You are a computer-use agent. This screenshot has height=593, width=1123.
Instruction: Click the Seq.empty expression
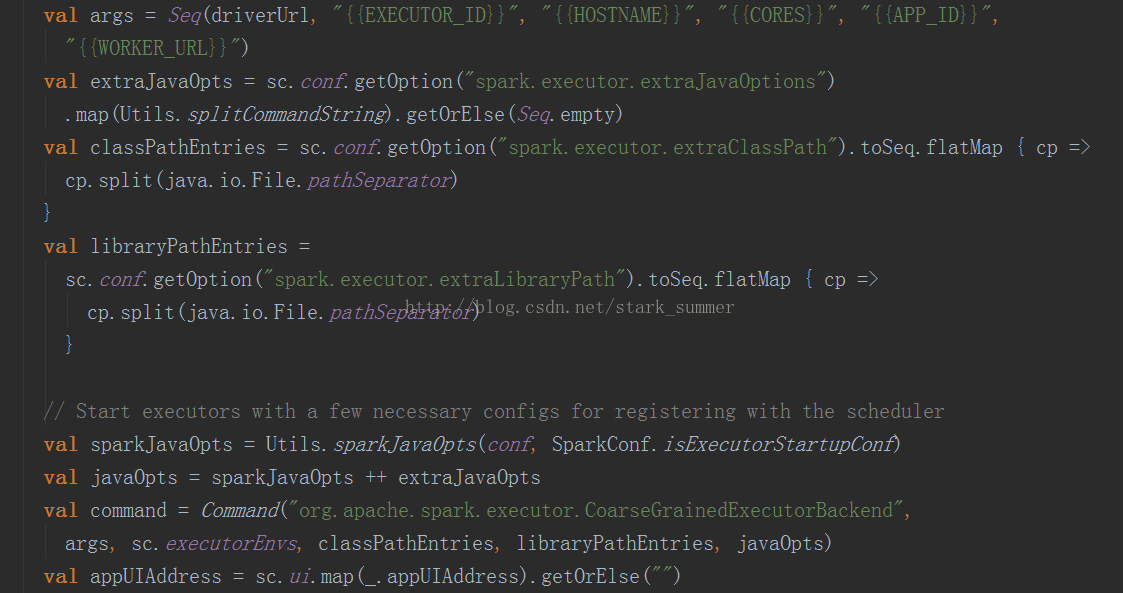566,115
